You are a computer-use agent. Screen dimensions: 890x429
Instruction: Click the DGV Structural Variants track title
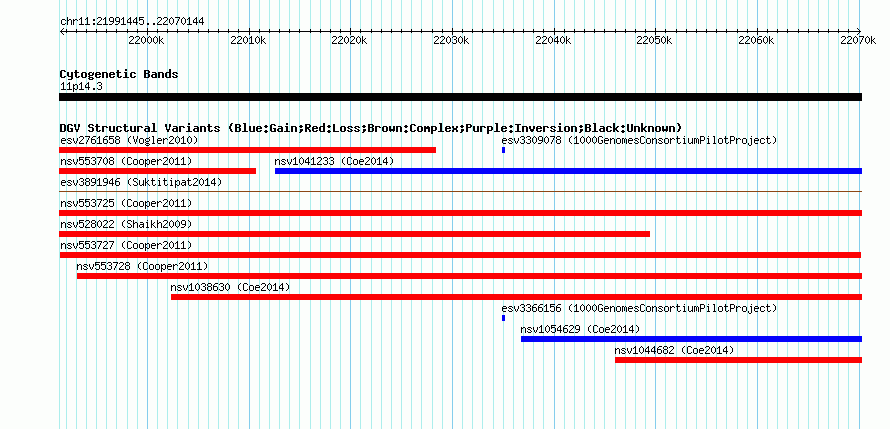click(371, 127)
